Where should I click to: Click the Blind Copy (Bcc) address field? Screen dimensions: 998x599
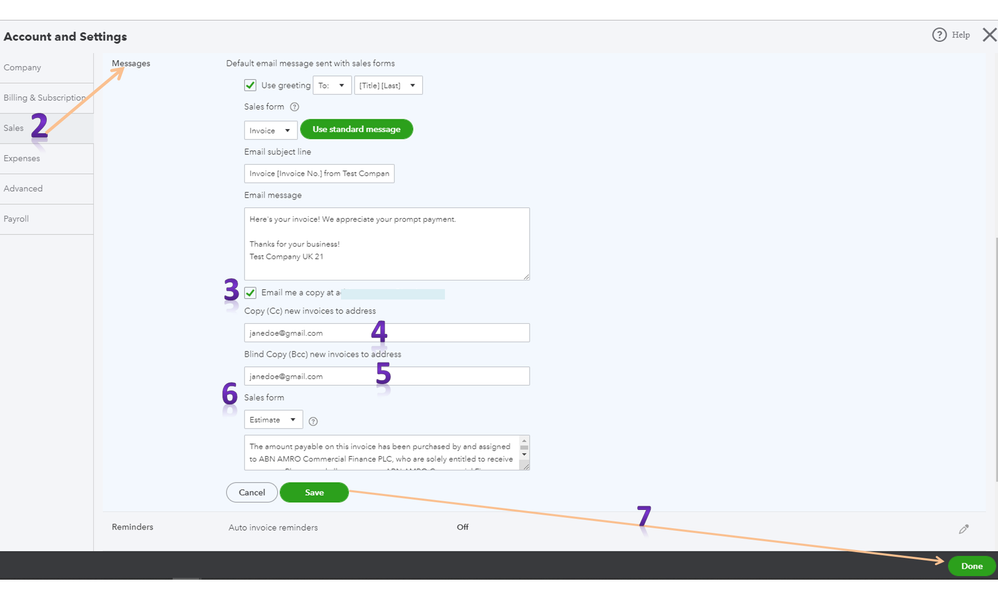point(386,376)
